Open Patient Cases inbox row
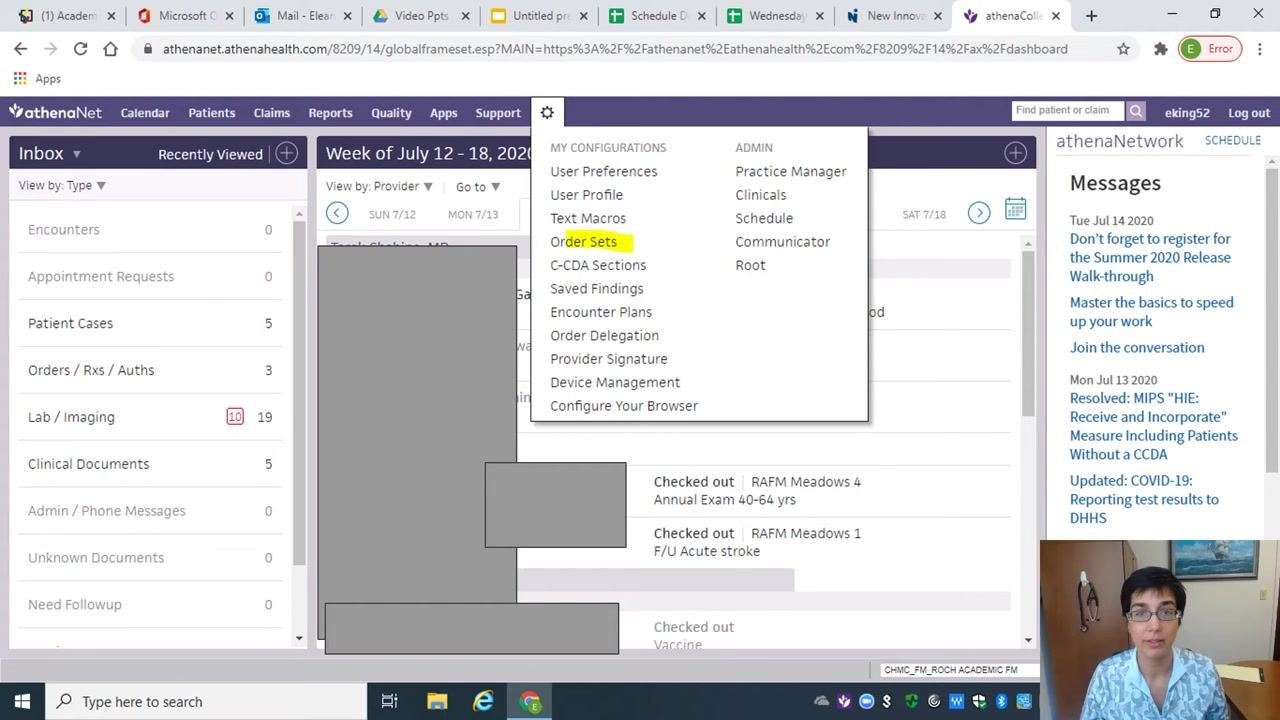 150,323
